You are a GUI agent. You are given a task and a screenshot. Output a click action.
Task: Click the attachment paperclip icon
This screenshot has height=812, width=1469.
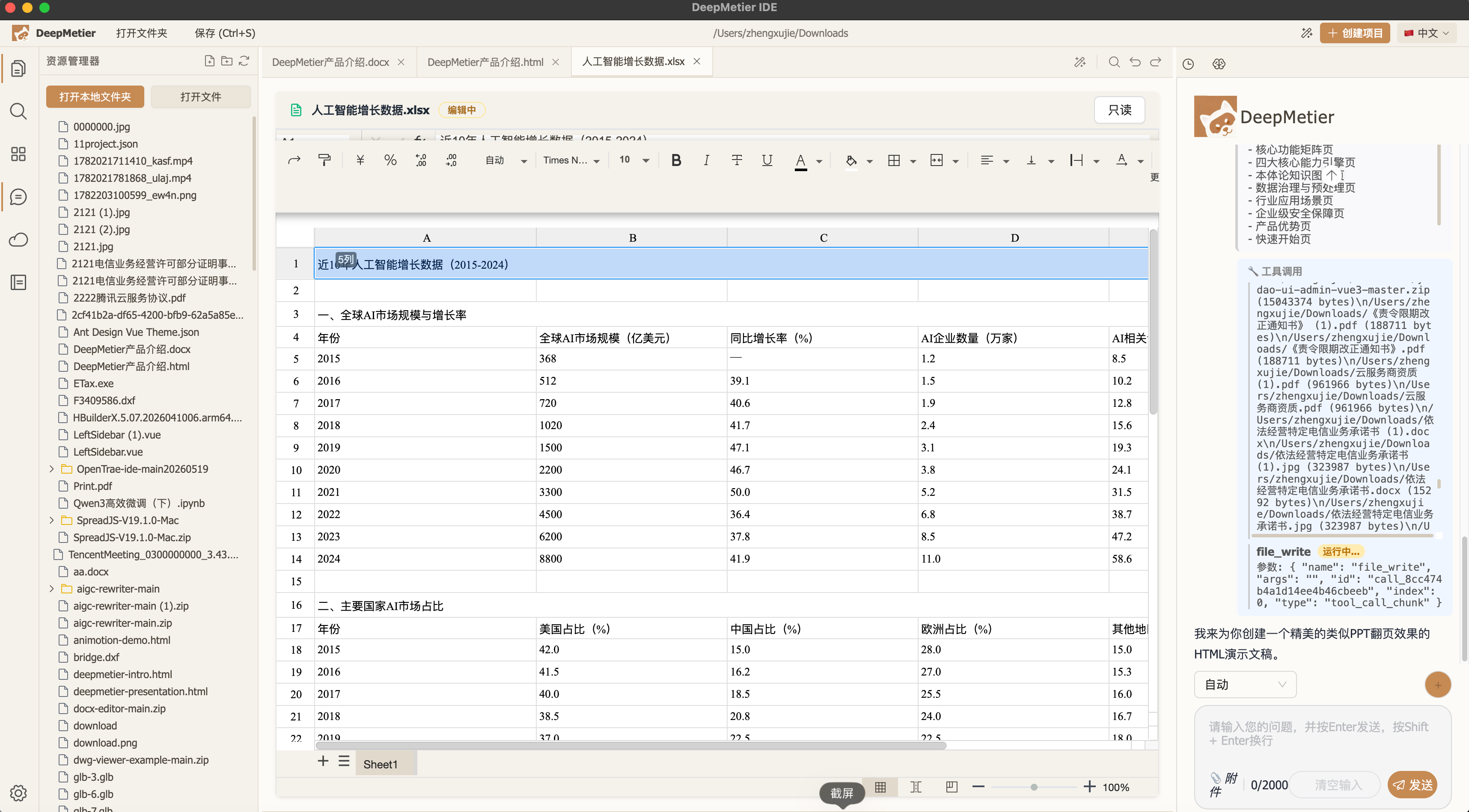[1215, 777]
